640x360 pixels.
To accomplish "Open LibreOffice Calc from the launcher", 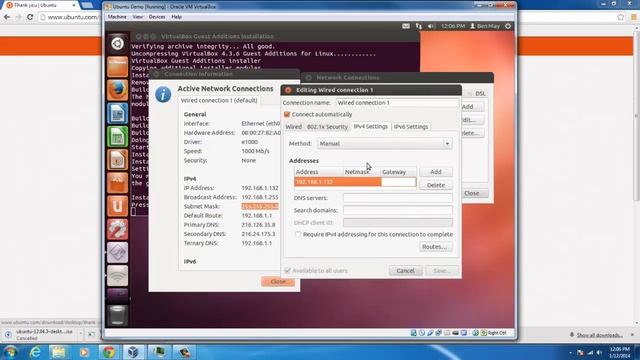I will [118, 136].
